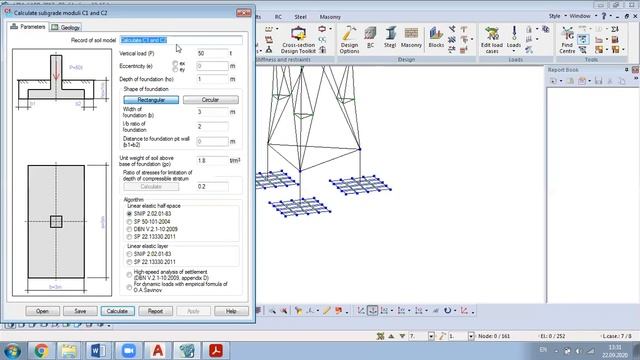This screenshot has height=360, width=640.
Task: Open Microsoft Word from the taskbar
Action: coord(98,351)
